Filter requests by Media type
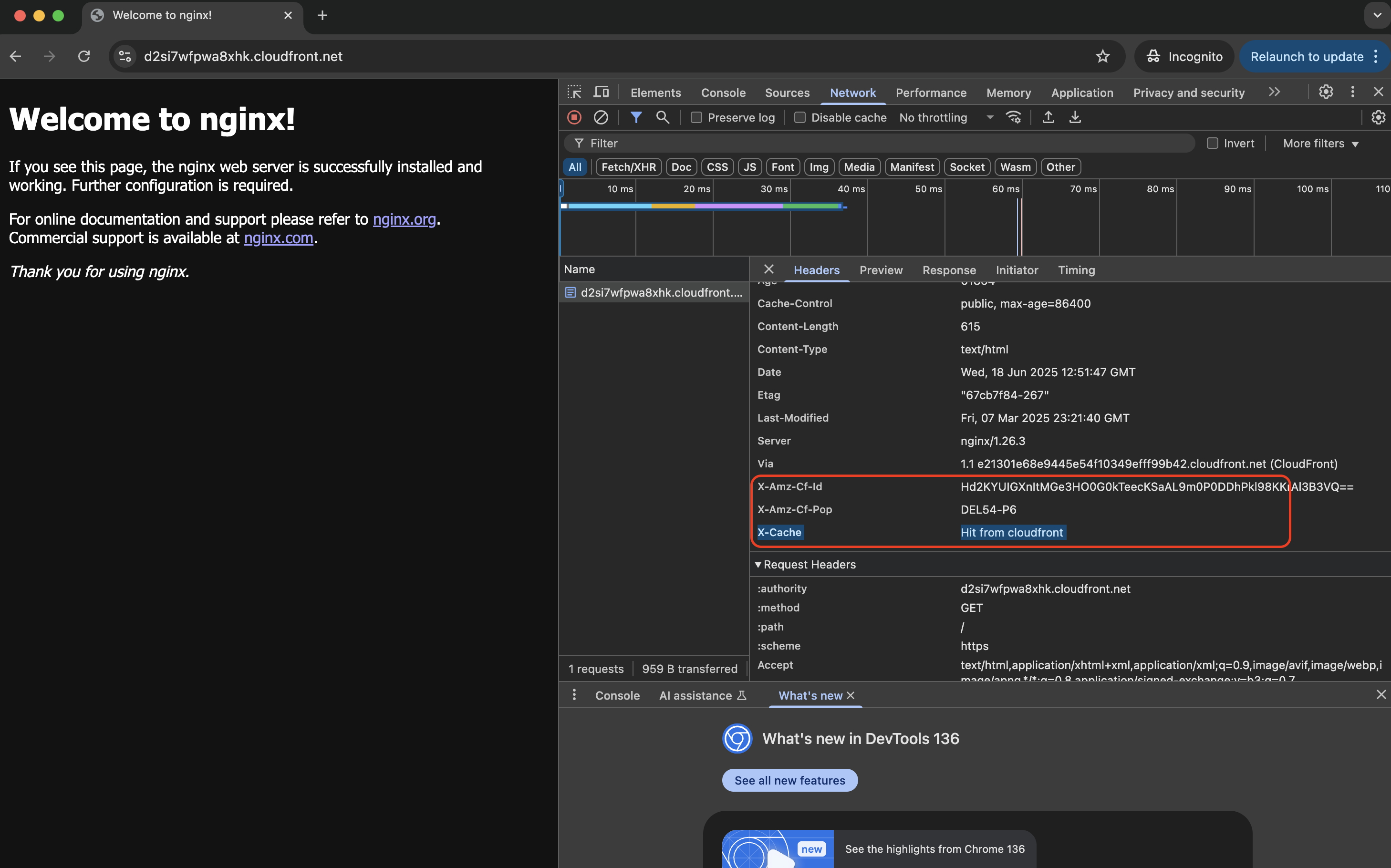The image size is (1391, 868). (x=859, y=167)
